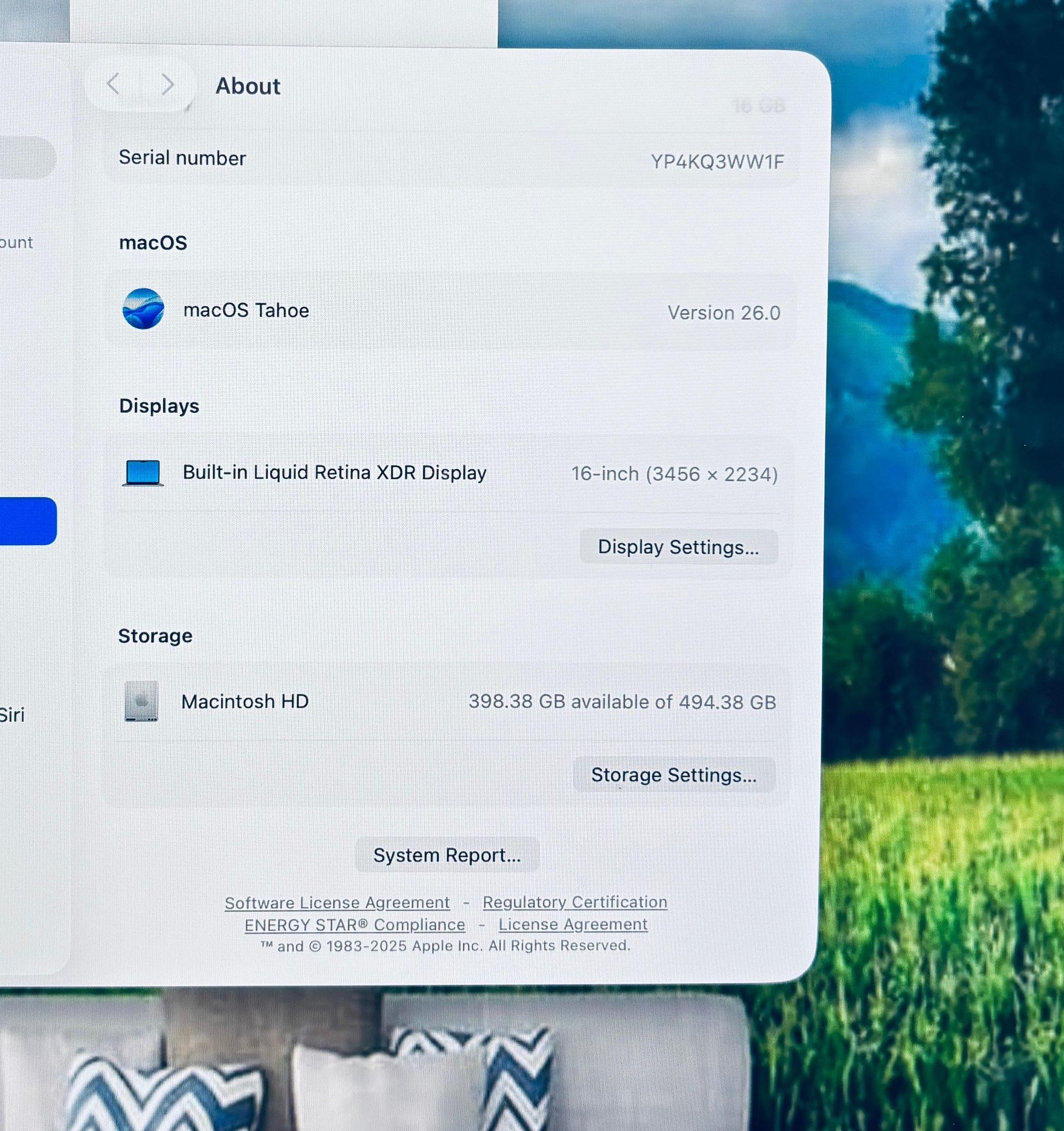Screen dimensions: 1064x1131
Task: Click the laptop display icon
Action: pos(143,473)
